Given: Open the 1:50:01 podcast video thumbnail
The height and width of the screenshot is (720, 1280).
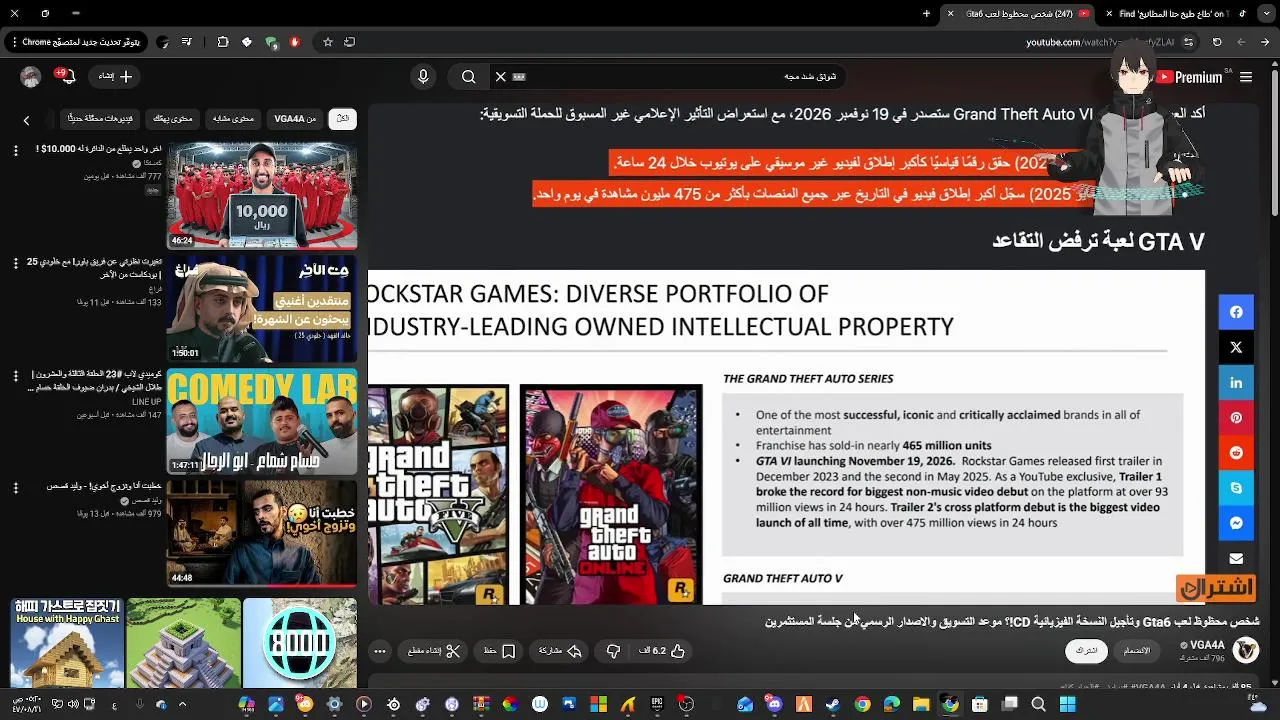Looking at the screenshot, I should [262, 308].
